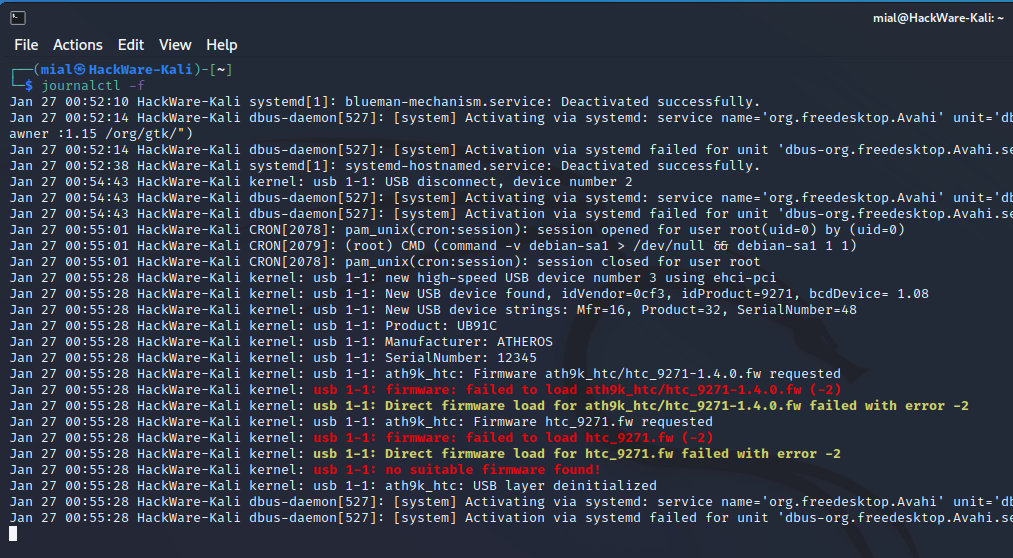Open the View menu

(x=175, y=45)
